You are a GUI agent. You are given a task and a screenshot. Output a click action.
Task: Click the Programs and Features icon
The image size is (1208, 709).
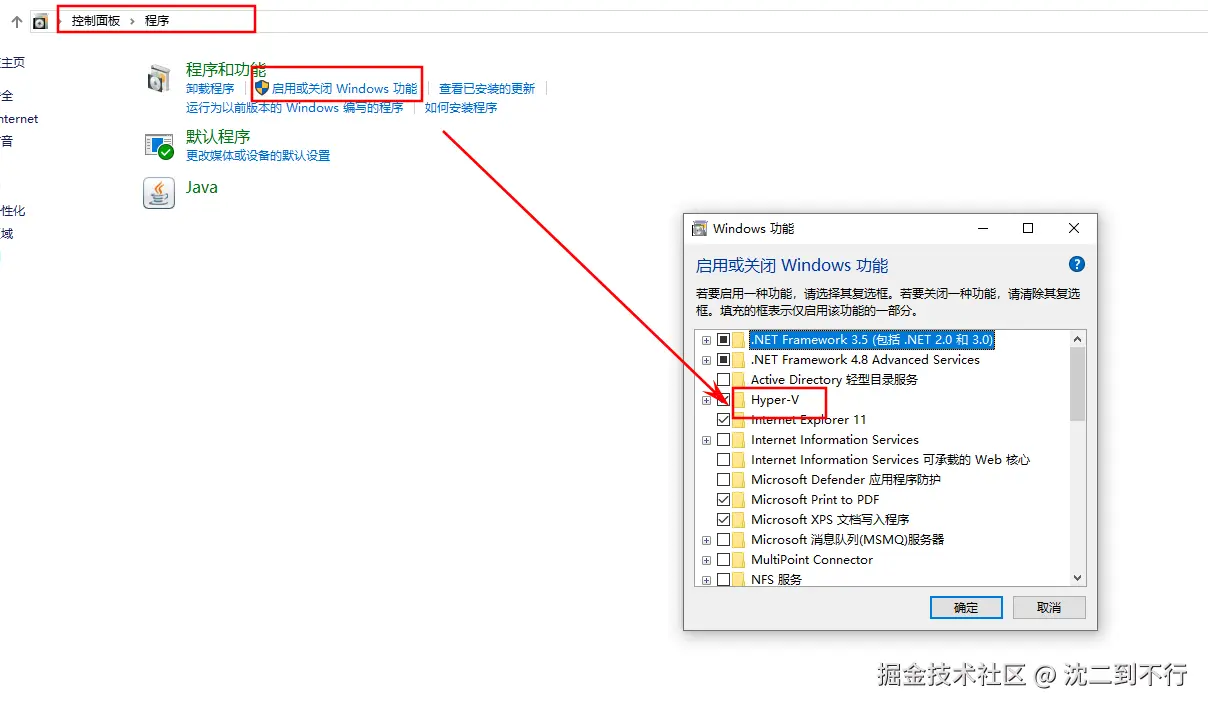pyautogui.click(x=159, y=79)
